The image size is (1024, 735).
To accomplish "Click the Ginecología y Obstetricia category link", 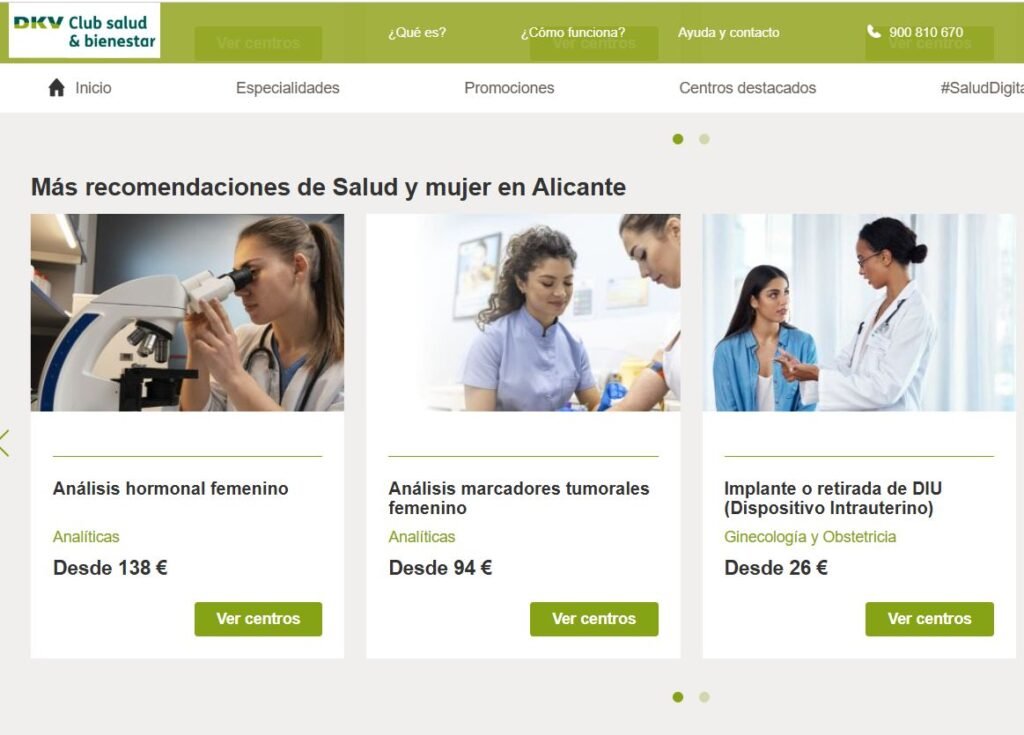I will [810, 537].
